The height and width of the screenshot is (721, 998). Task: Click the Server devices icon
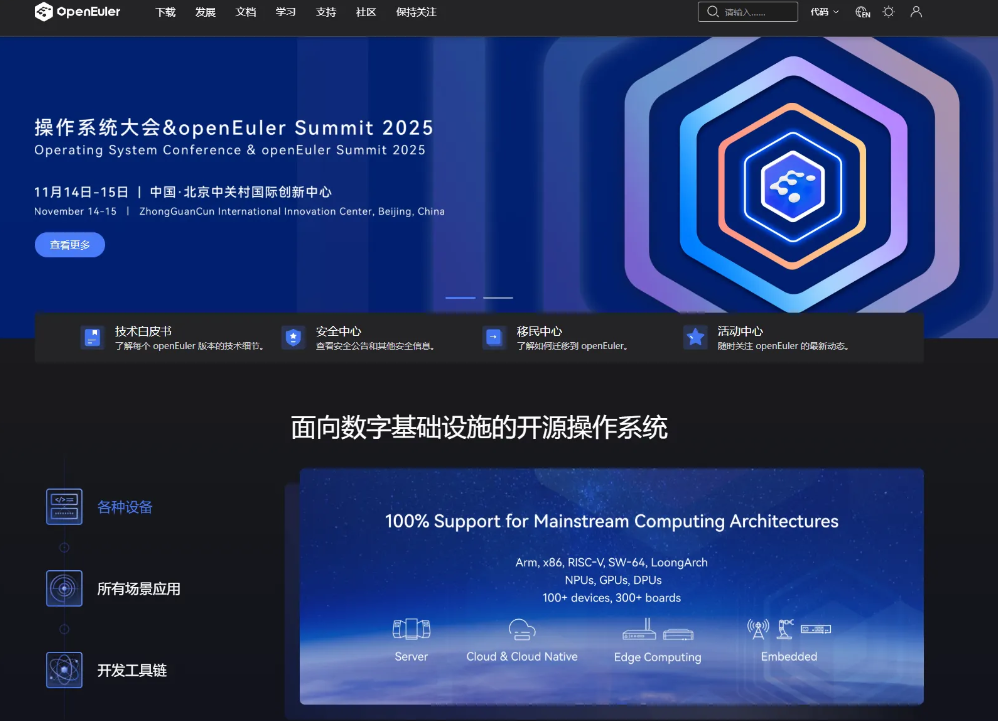coord(411,629)
